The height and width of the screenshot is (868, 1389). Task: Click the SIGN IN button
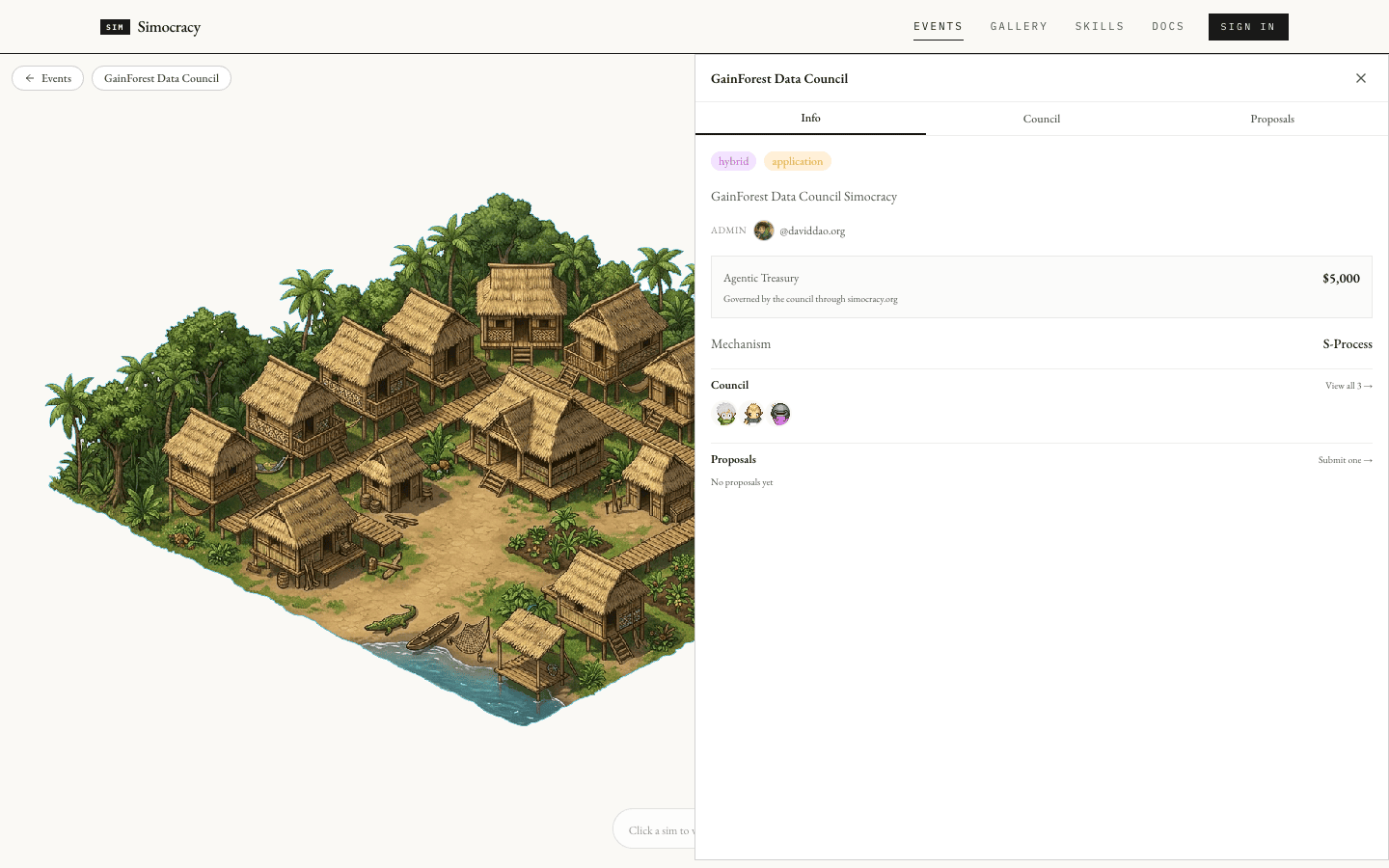[x=1248, y=27]
